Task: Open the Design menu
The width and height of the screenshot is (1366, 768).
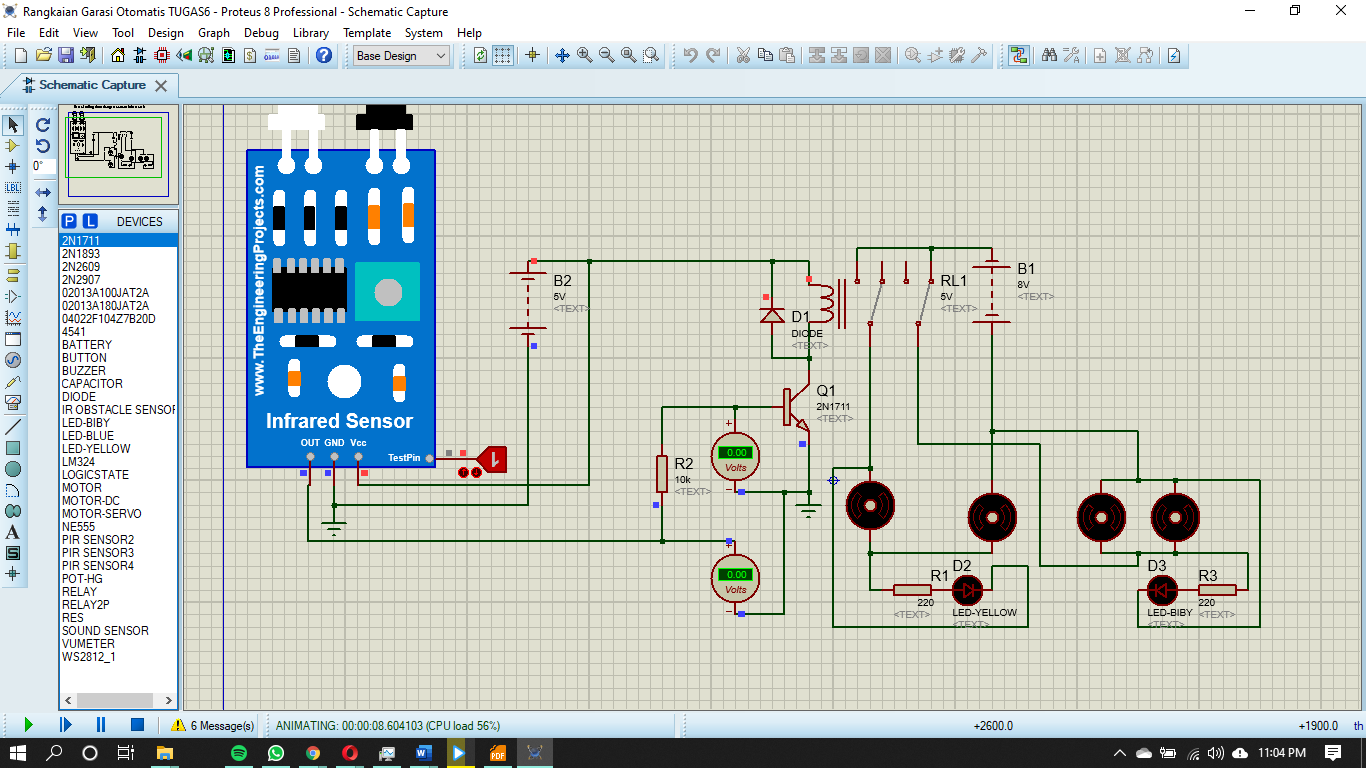Action: [166, 32]
